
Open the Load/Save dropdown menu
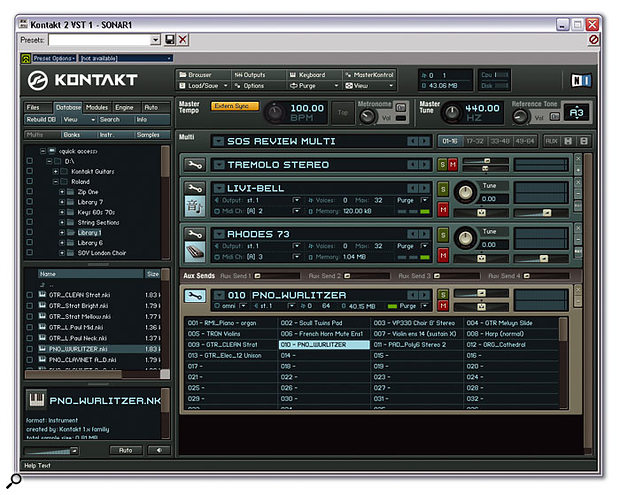204,85
